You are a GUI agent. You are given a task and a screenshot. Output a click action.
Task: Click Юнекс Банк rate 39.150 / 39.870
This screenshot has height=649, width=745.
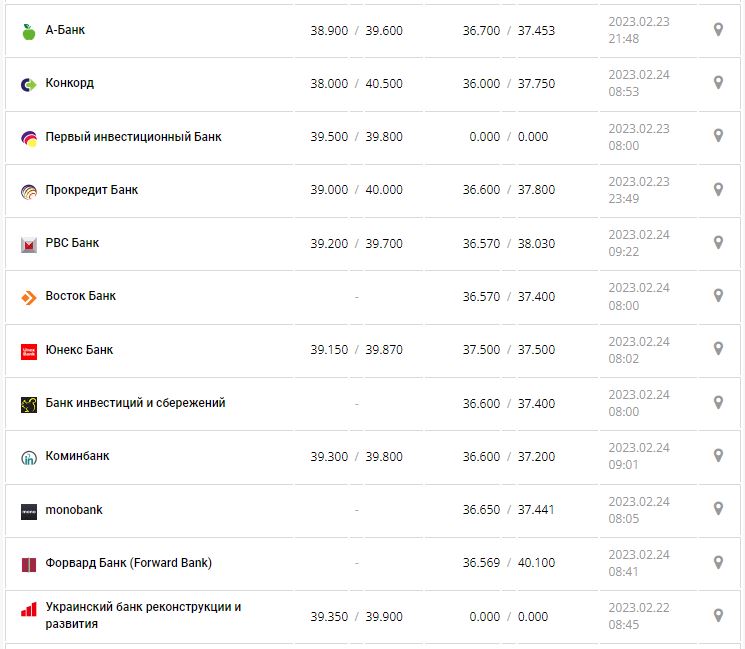(356, 350)
